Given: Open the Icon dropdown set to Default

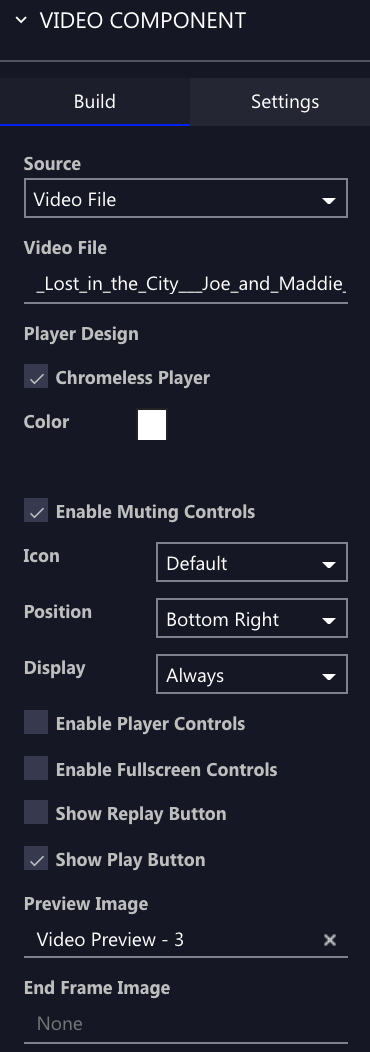Looking at the screenshot, I should (252, 562).
